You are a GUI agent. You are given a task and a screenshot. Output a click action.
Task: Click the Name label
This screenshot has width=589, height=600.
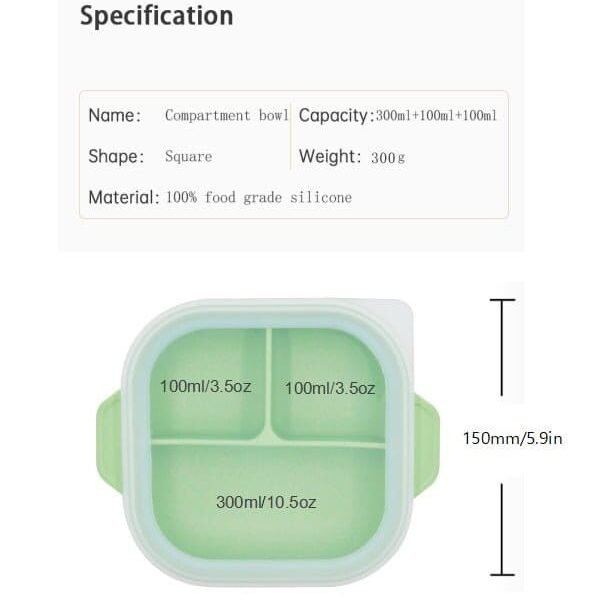click(115, 115)
